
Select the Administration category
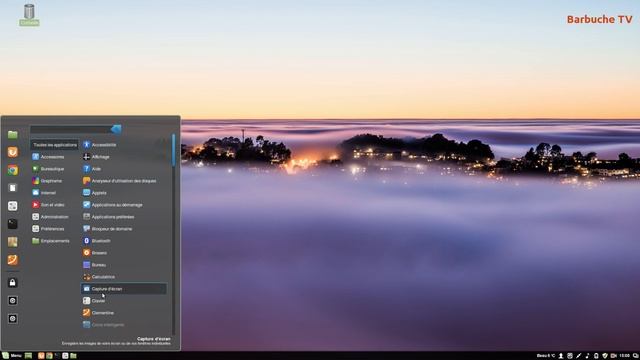(x=50, y=217)
